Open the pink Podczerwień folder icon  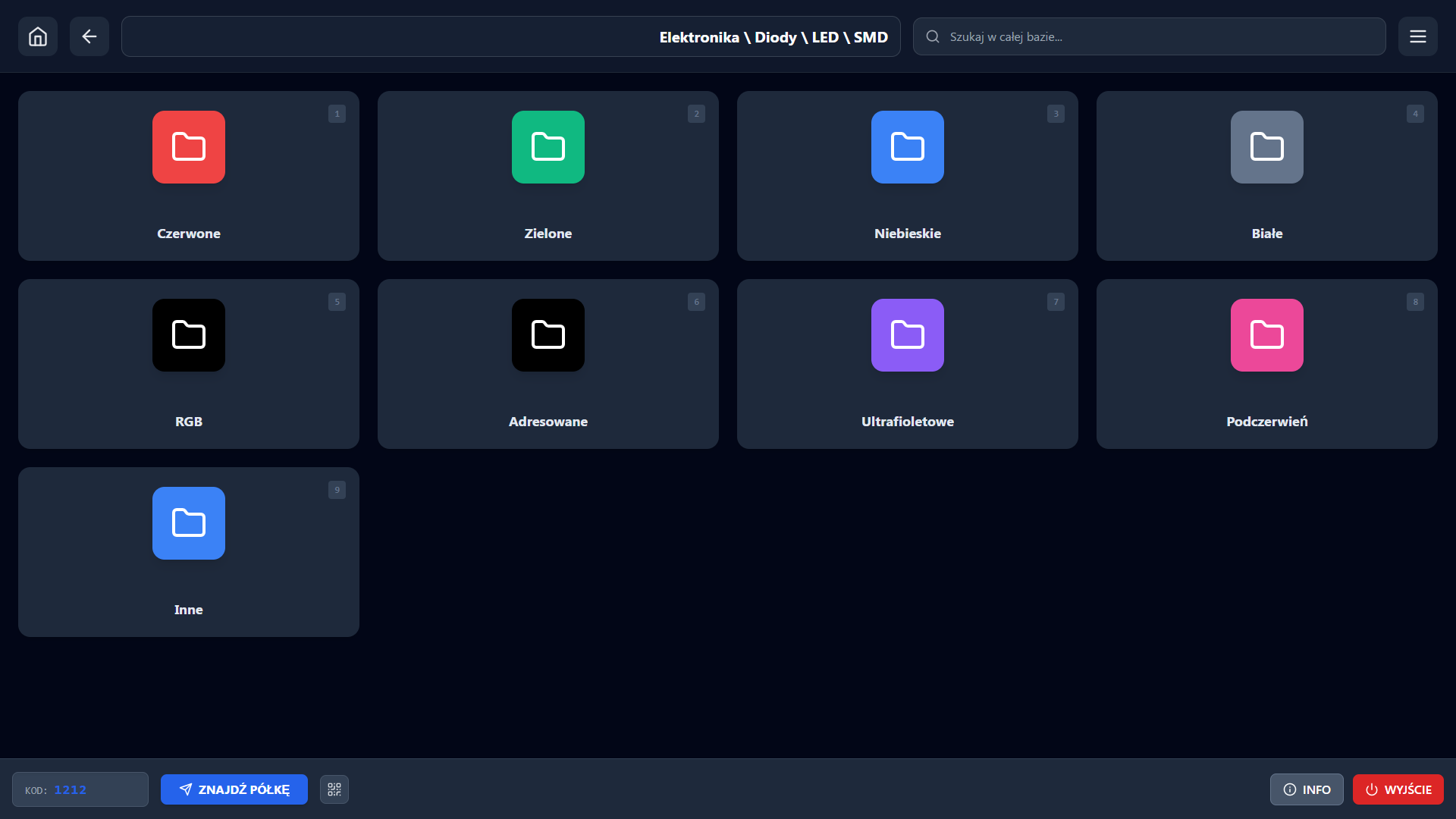pyautogui.click(x=1267, y=335)
